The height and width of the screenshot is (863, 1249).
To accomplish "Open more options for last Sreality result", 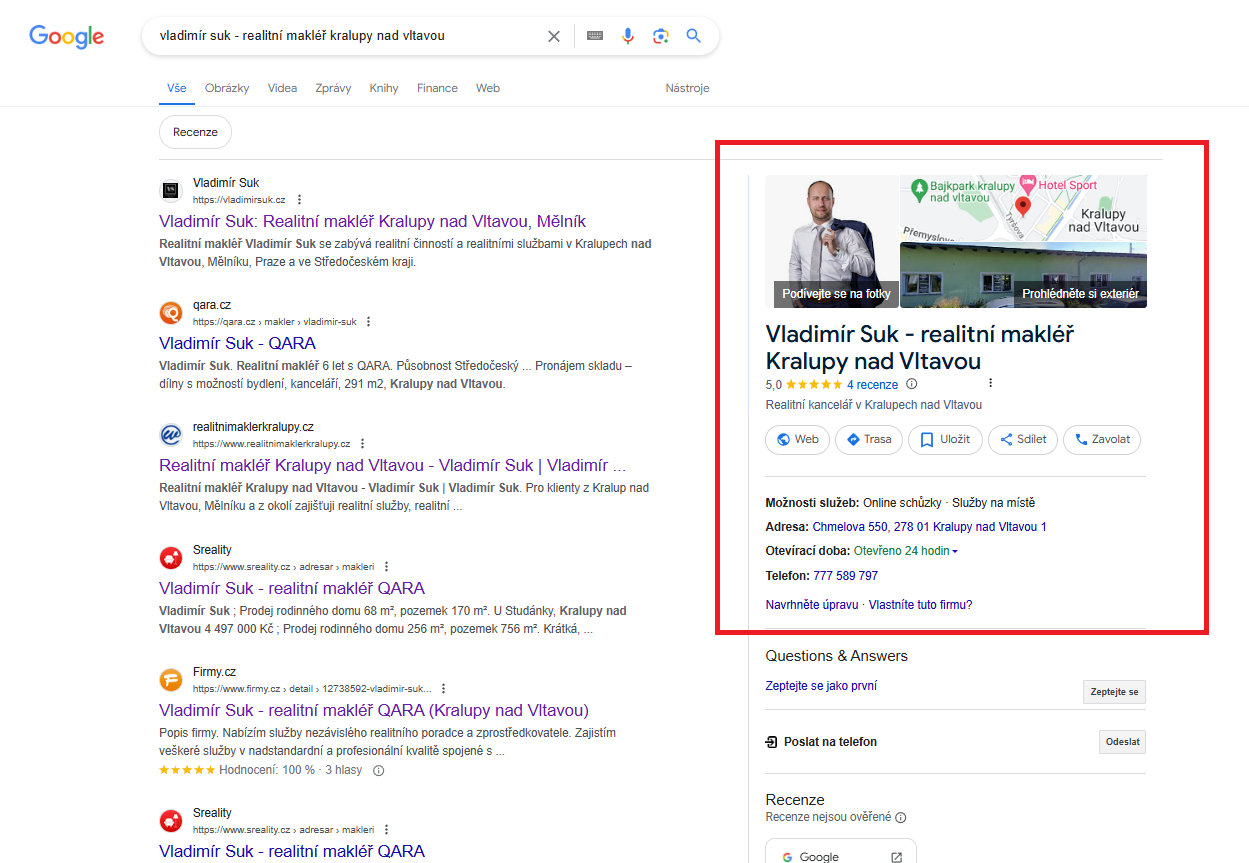I will click(x=386, y=830).
